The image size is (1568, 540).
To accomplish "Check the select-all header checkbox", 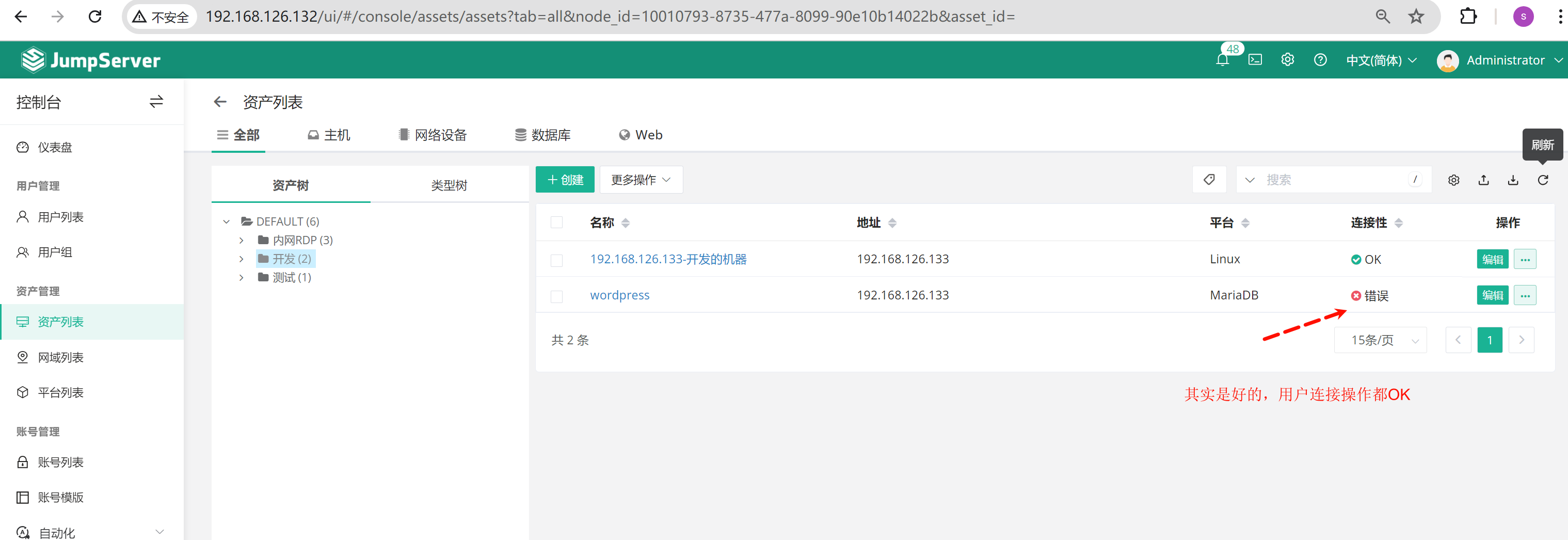I will (x=556, y=223).
